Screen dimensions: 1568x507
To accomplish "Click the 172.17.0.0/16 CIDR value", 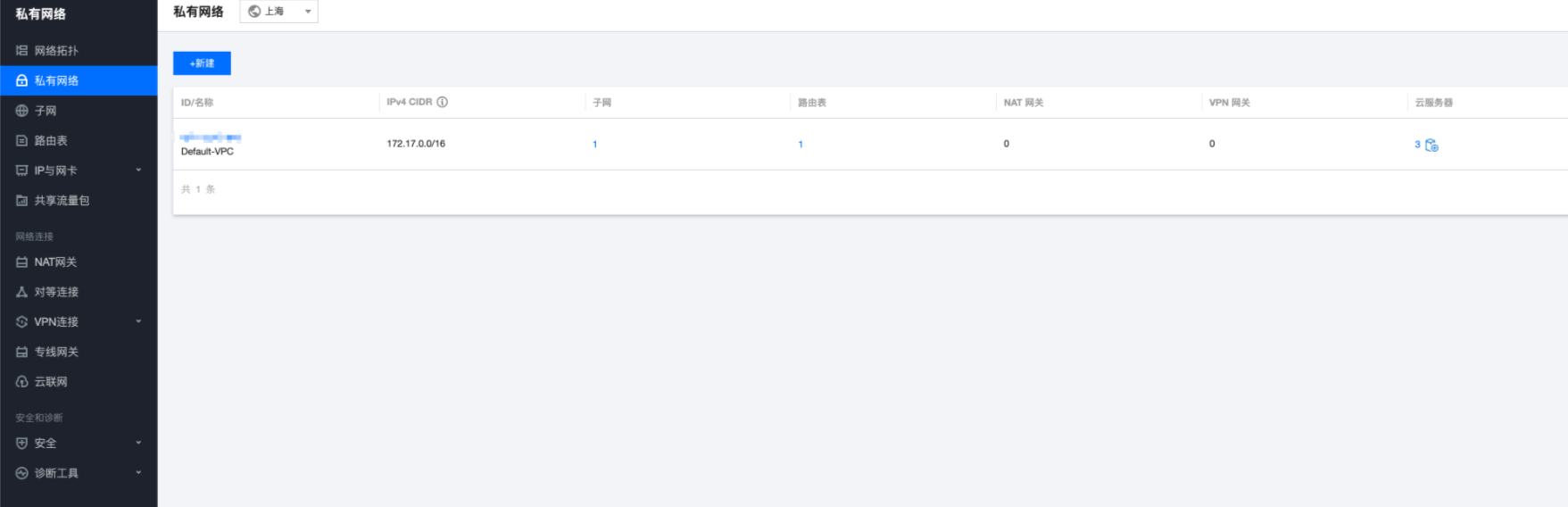I will pos(416,144).
